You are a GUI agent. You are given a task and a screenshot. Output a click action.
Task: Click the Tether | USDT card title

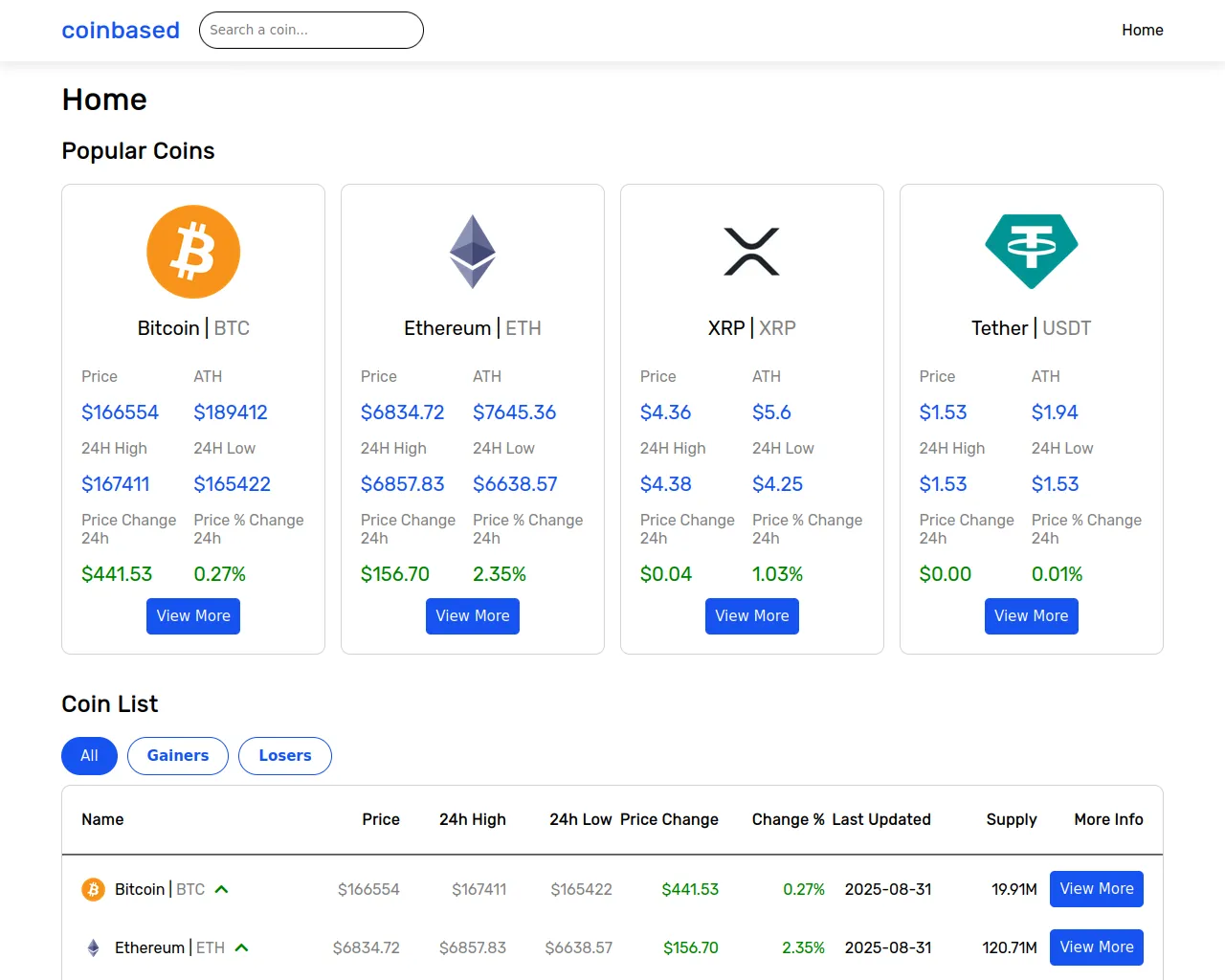tap(1032, 328)
